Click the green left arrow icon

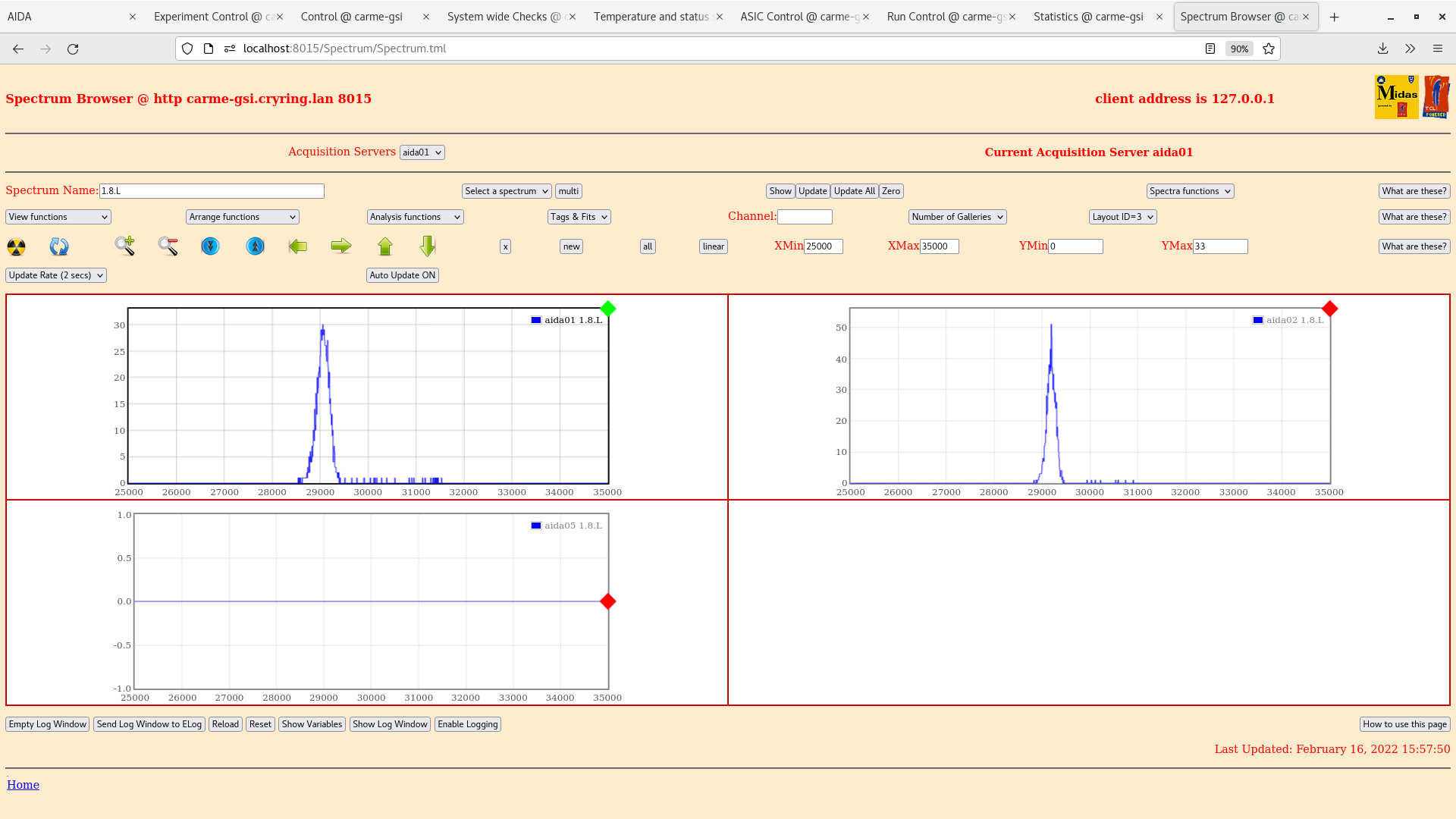(x=298, y=246)
